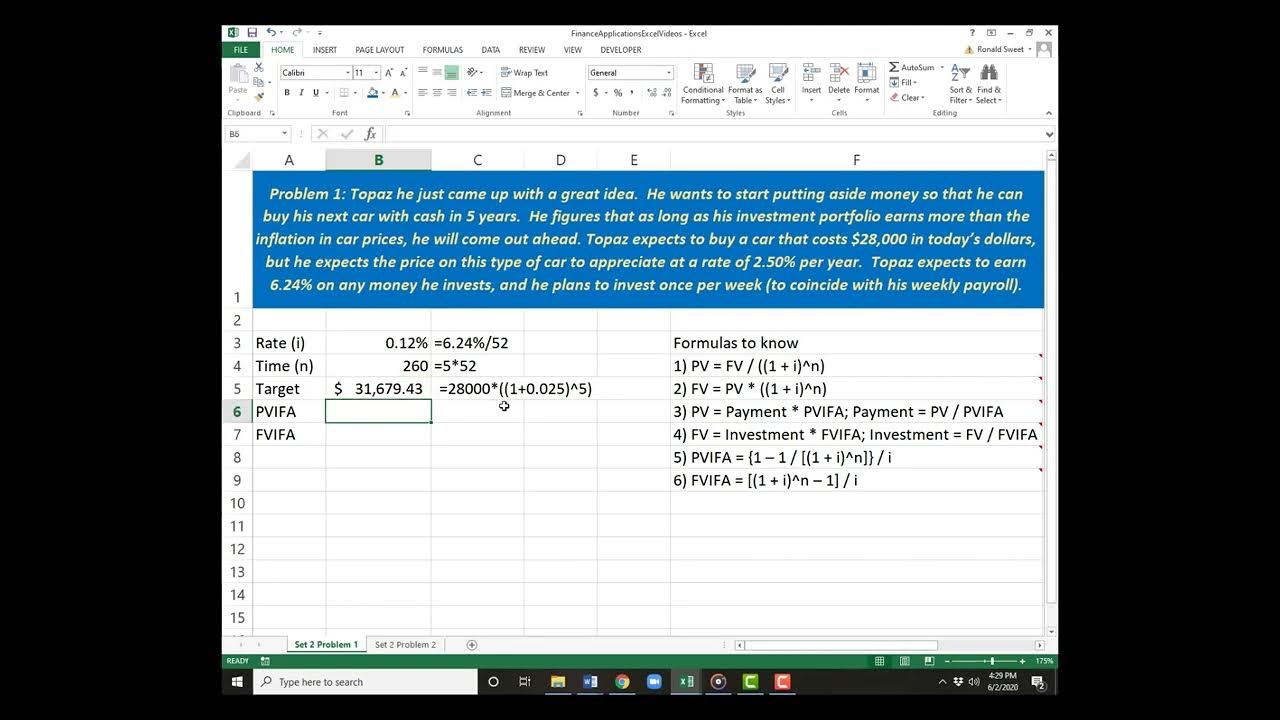
Task: Click column F header
Action: (856, 160)
